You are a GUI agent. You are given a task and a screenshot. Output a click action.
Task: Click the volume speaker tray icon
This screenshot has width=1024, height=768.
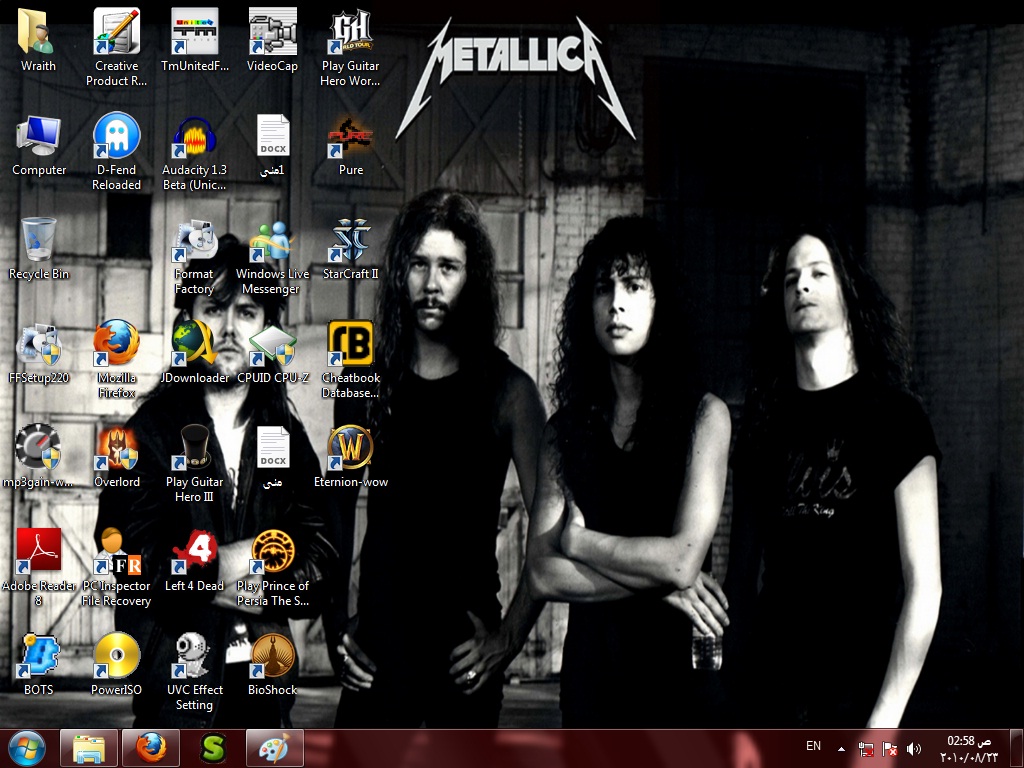[913, 748]
